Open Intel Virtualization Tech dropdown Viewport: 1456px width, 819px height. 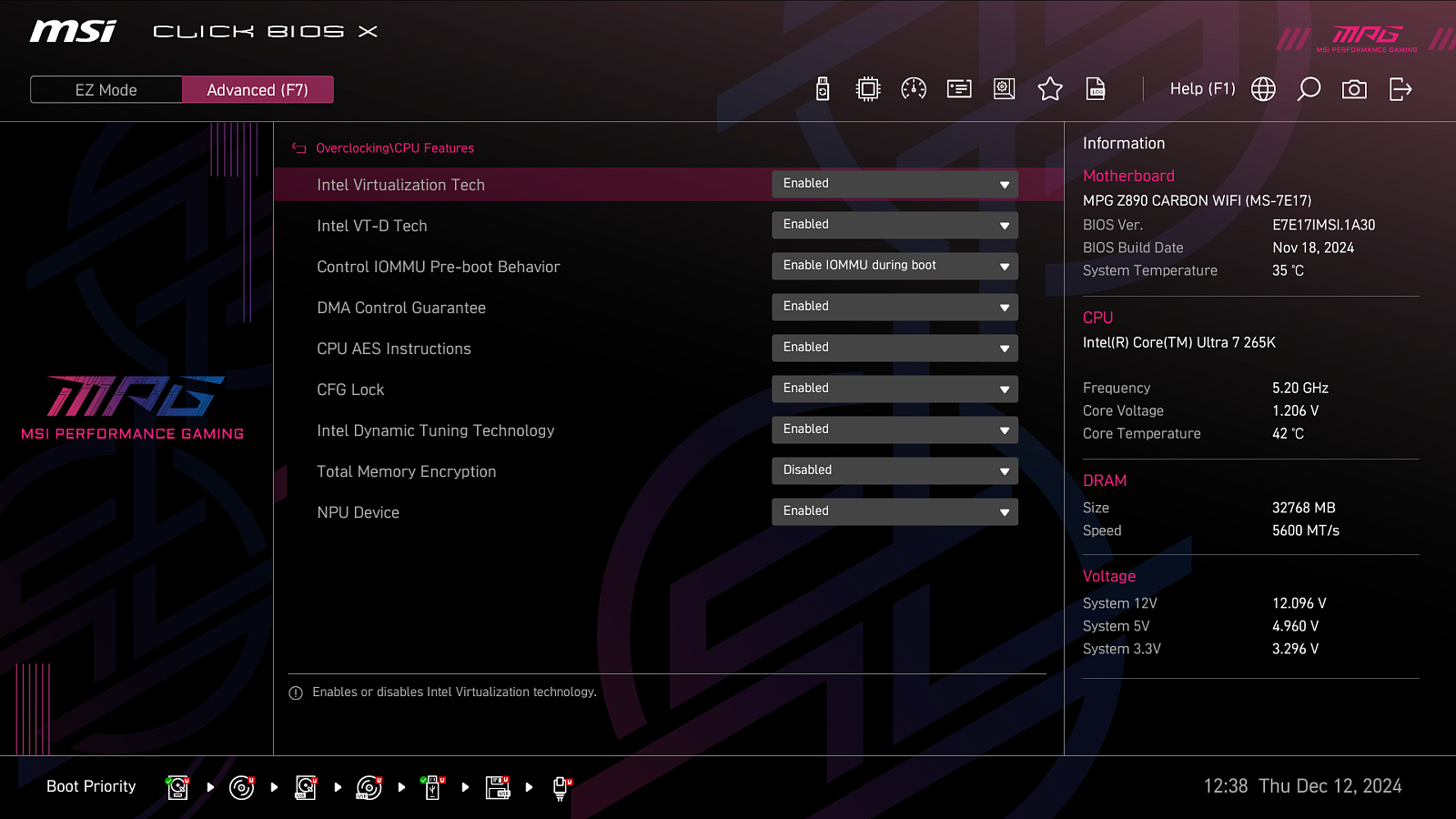click(x=895, y=185)
